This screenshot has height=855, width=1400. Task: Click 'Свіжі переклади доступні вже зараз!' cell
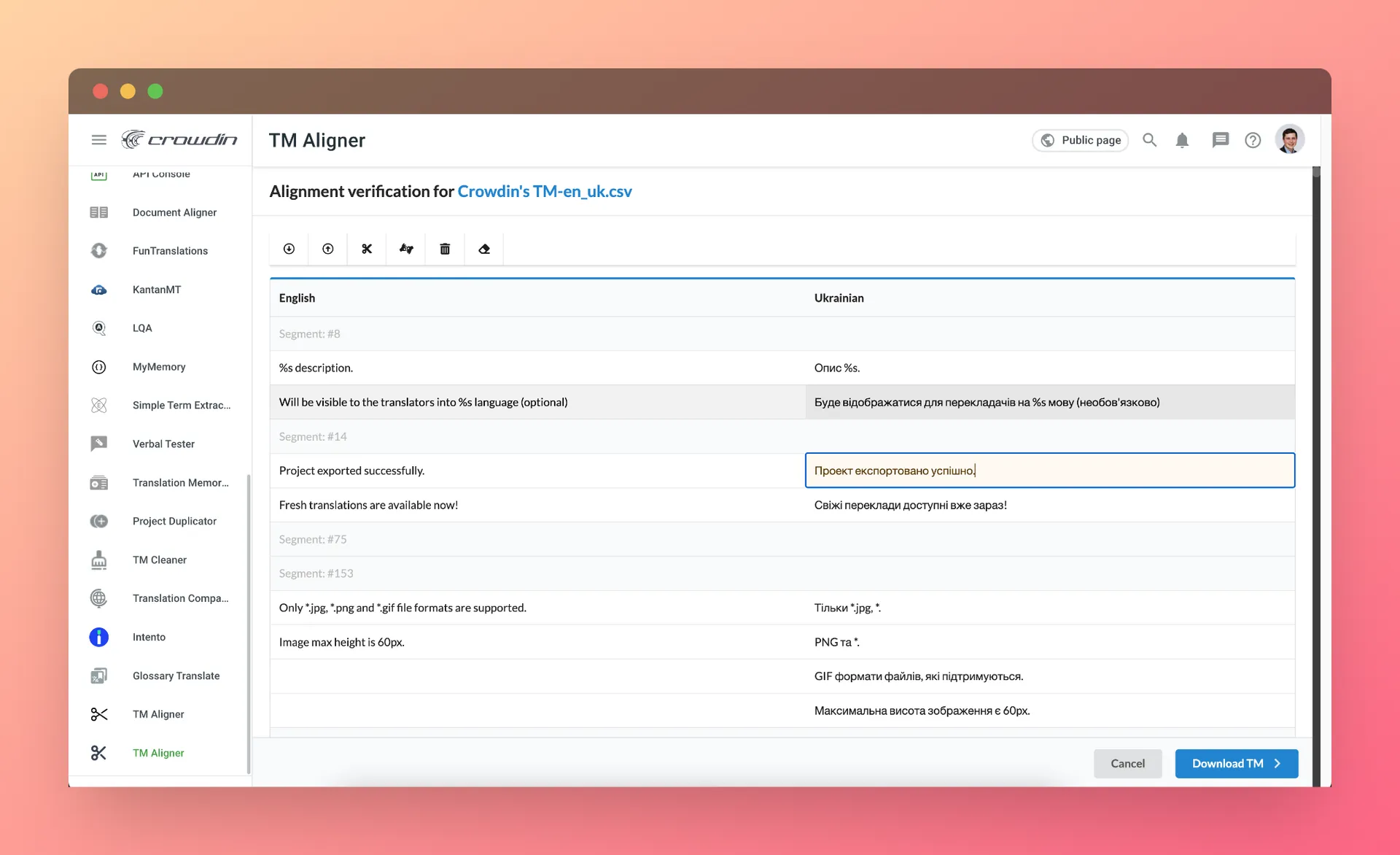coord(1050,505)
